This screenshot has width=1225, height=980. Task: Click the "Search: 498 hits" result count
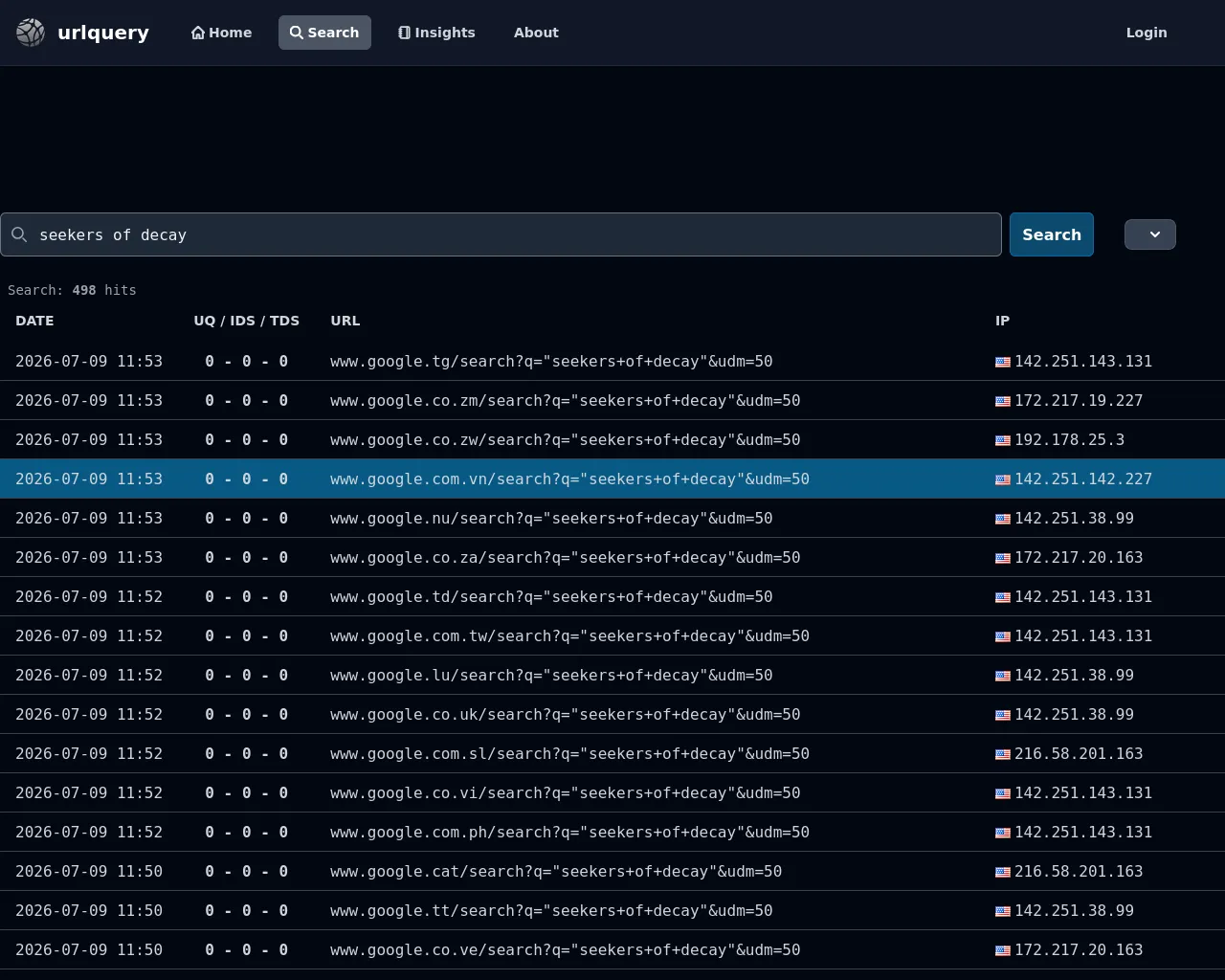pyautogui.click(x=72, y=290)
